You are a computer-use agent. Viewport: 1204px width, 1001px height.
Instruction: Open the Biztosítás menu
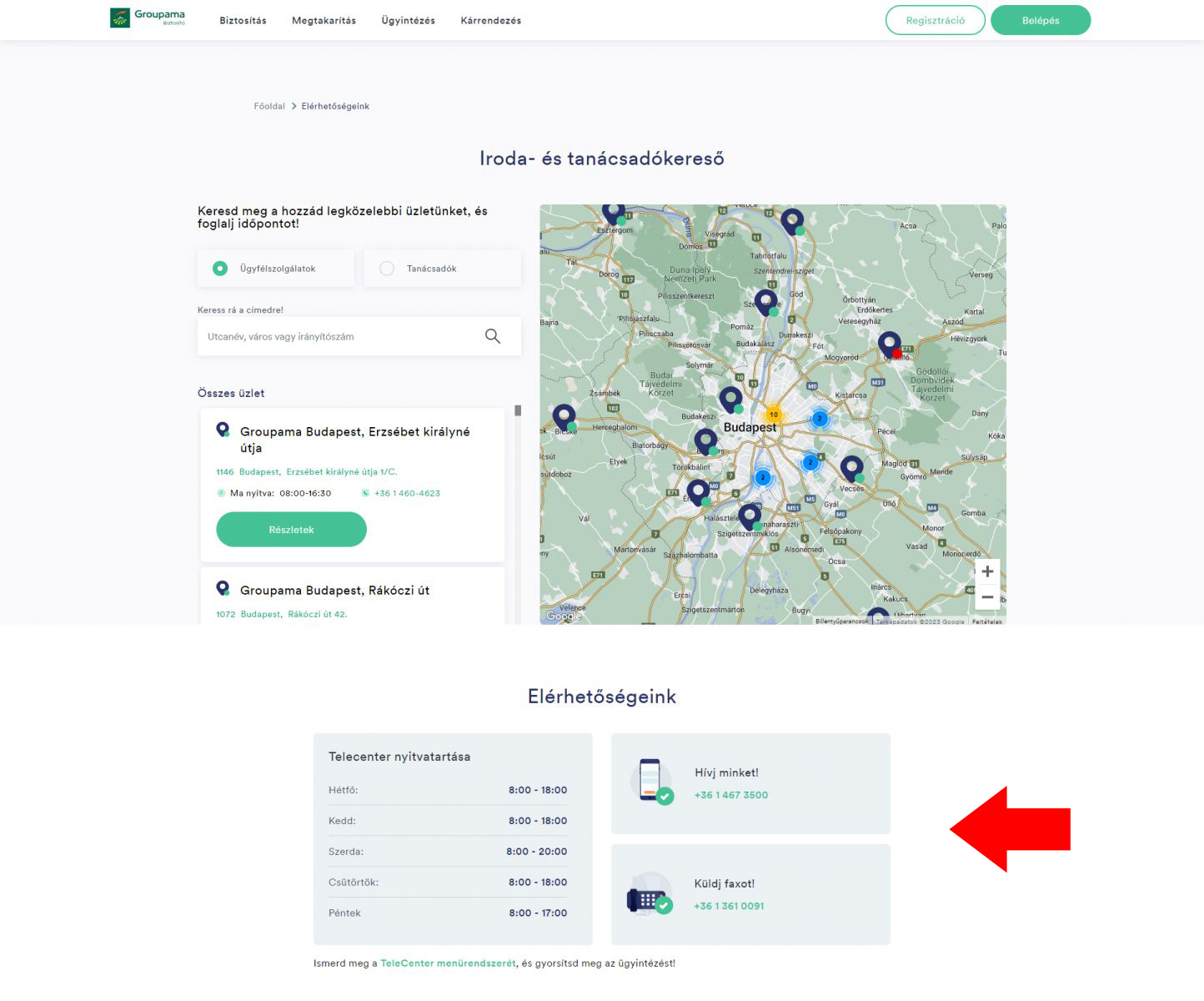(243, 21)
